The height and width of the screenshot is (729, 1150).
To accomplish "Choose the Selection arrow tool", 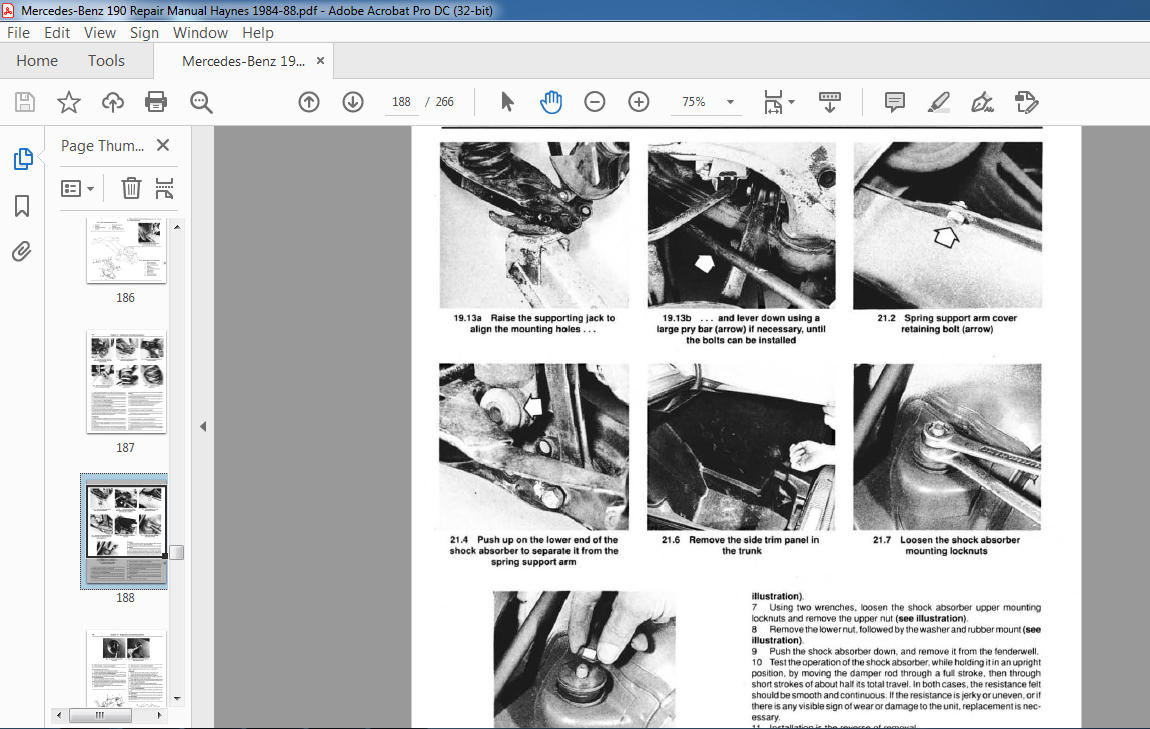I will [507, 102].
